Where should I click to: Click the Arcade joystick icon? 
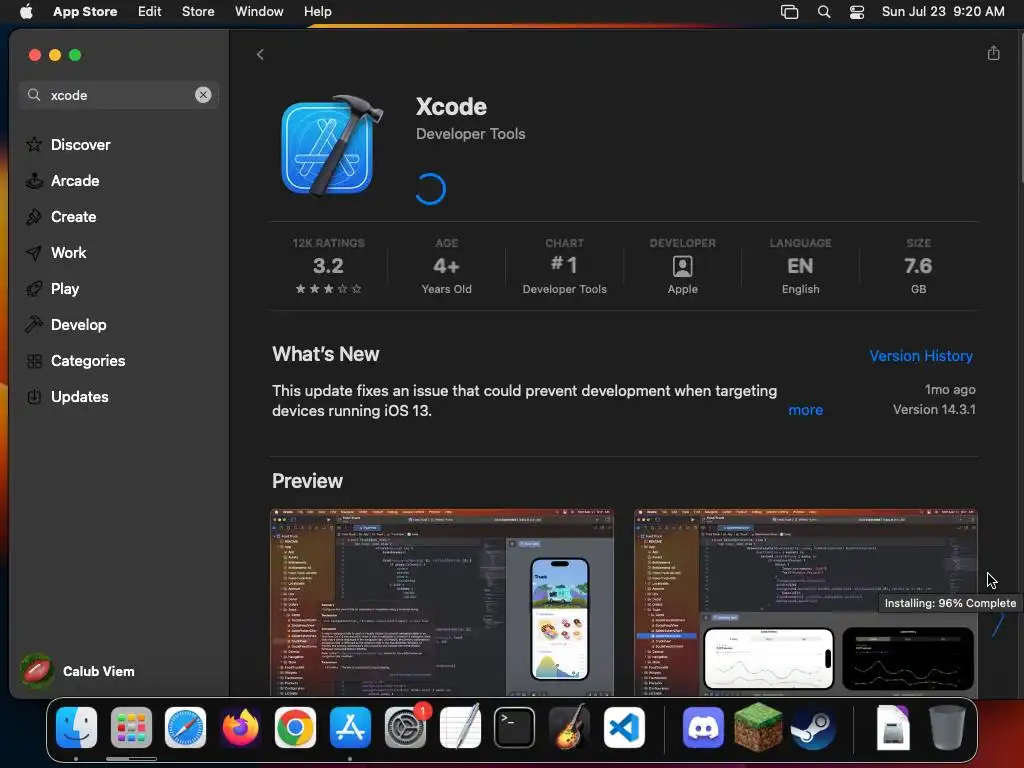pos(34,181)
